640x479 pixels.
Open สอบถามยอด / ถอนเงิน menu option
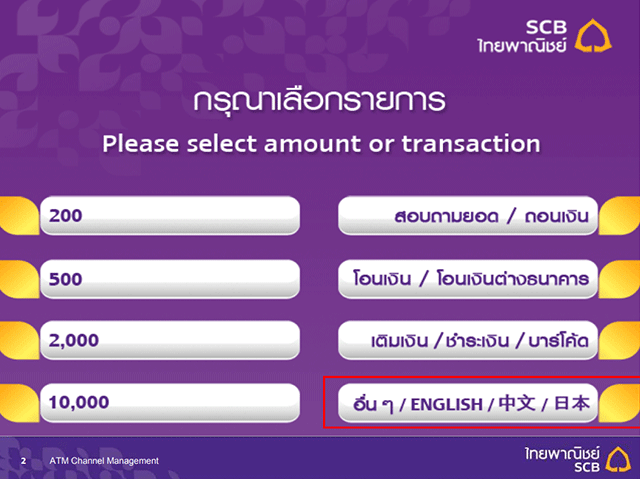(468, 215)
